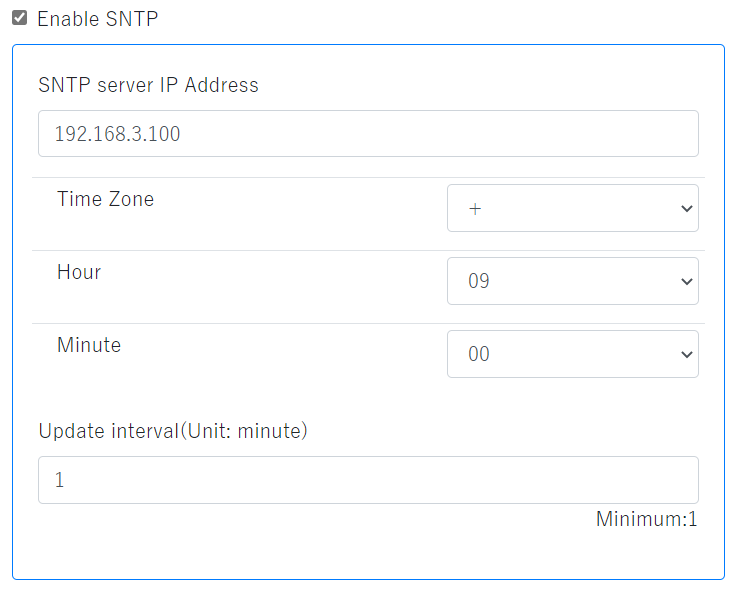The height and width of the screenshot is (602, 742).
Task: Click the Time Zone row label
Action: tap(105, 199)
